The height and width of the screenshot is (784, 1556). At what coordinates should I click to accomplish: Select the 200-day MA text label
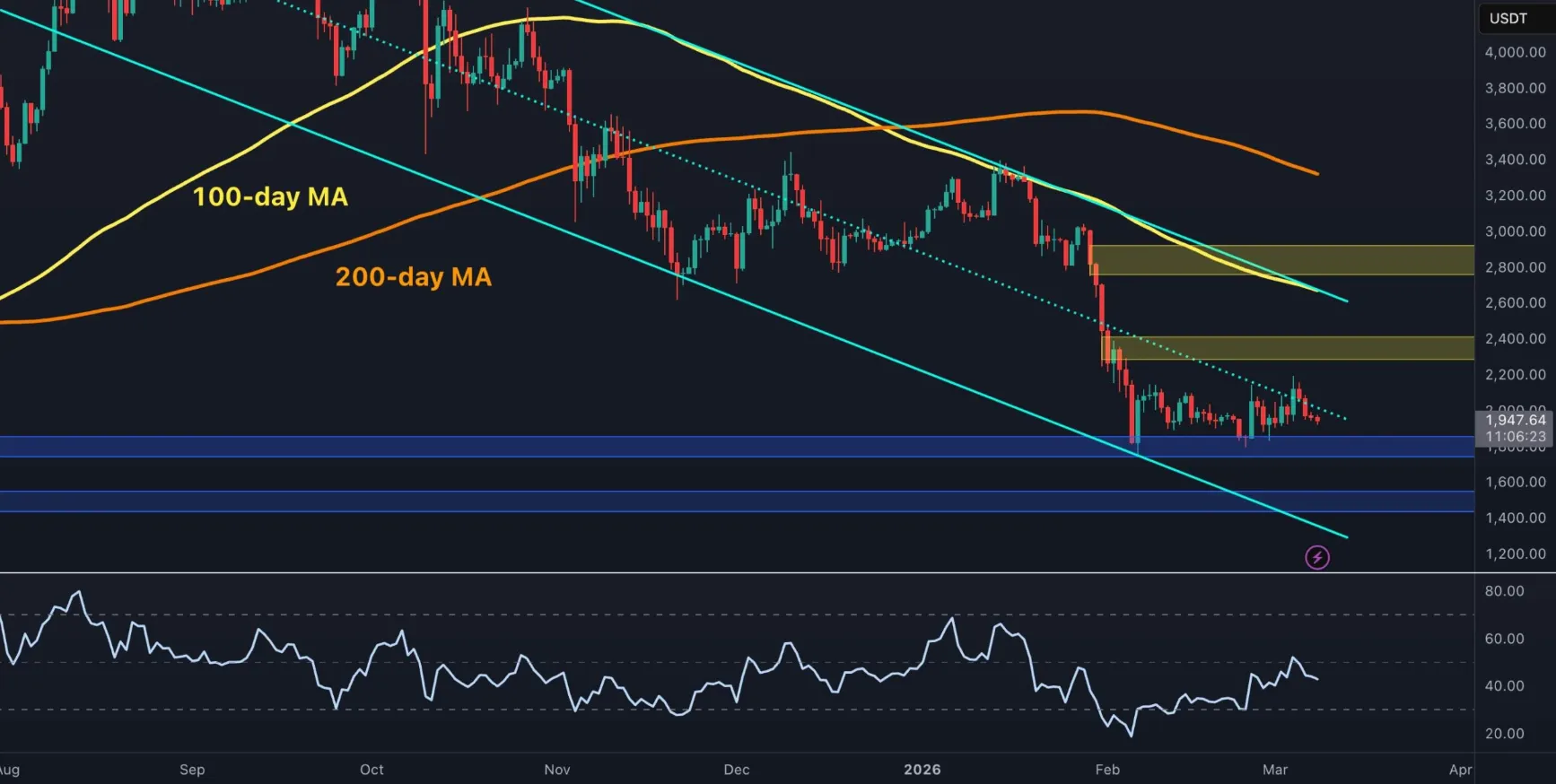tap(413, 277)
